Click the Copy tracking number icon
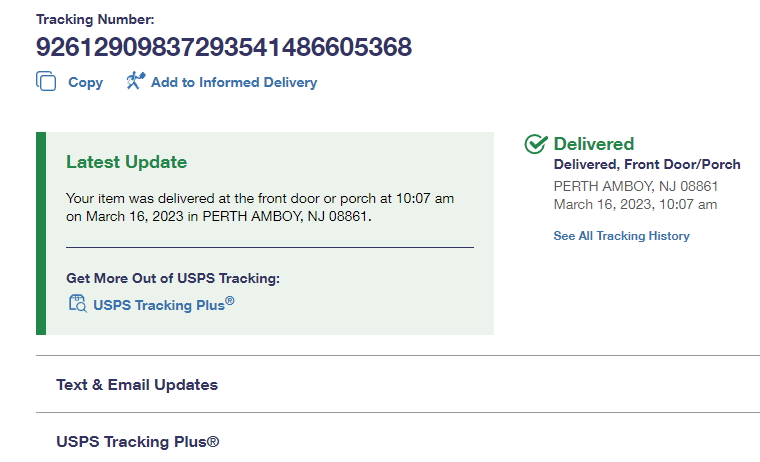The height and width of the screenshot is (462, 760). (x=46, y=82)
